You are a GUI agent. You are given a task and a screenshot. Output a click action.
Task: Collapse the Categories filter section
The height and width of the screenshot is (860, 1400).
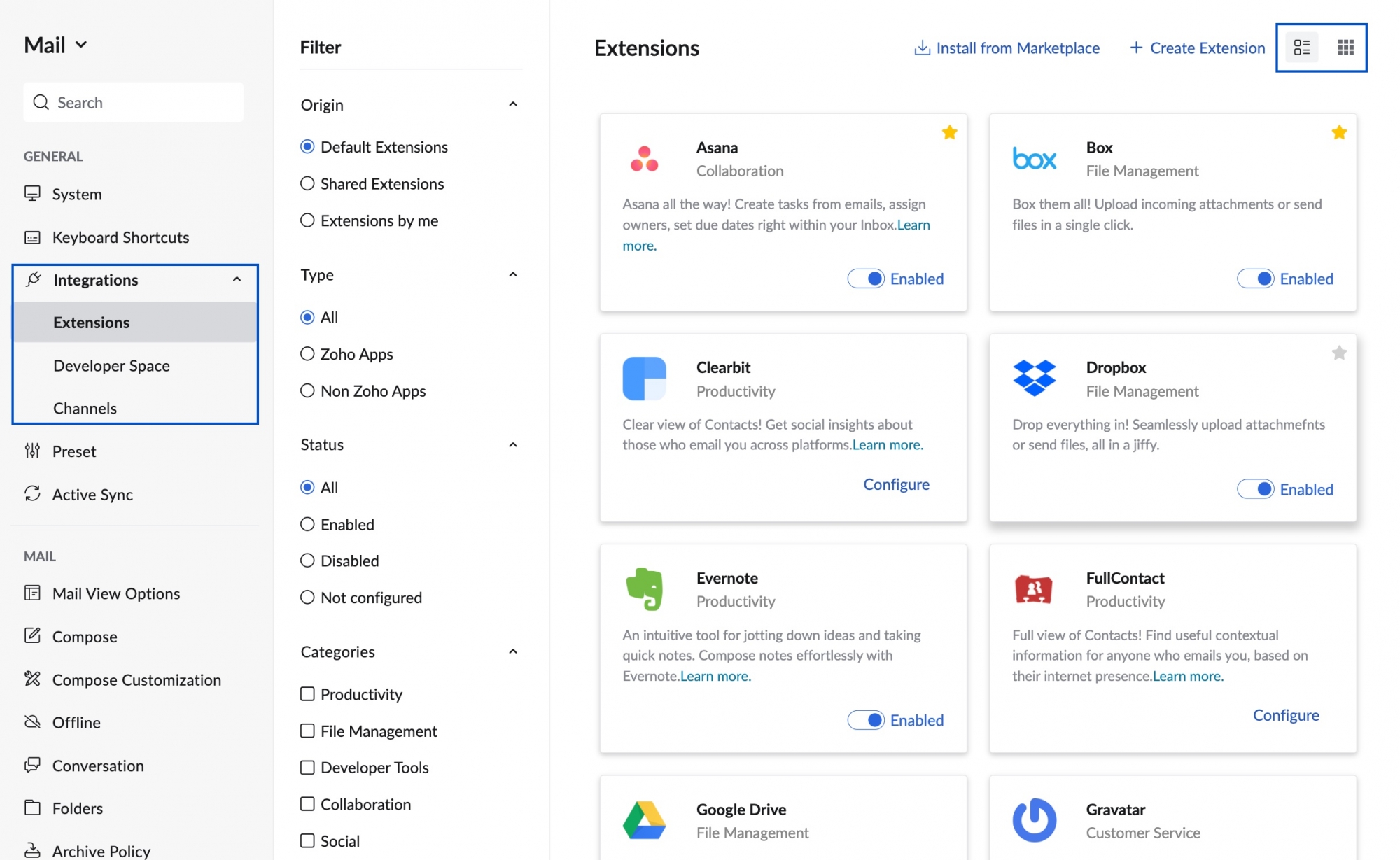coord(513,651)
